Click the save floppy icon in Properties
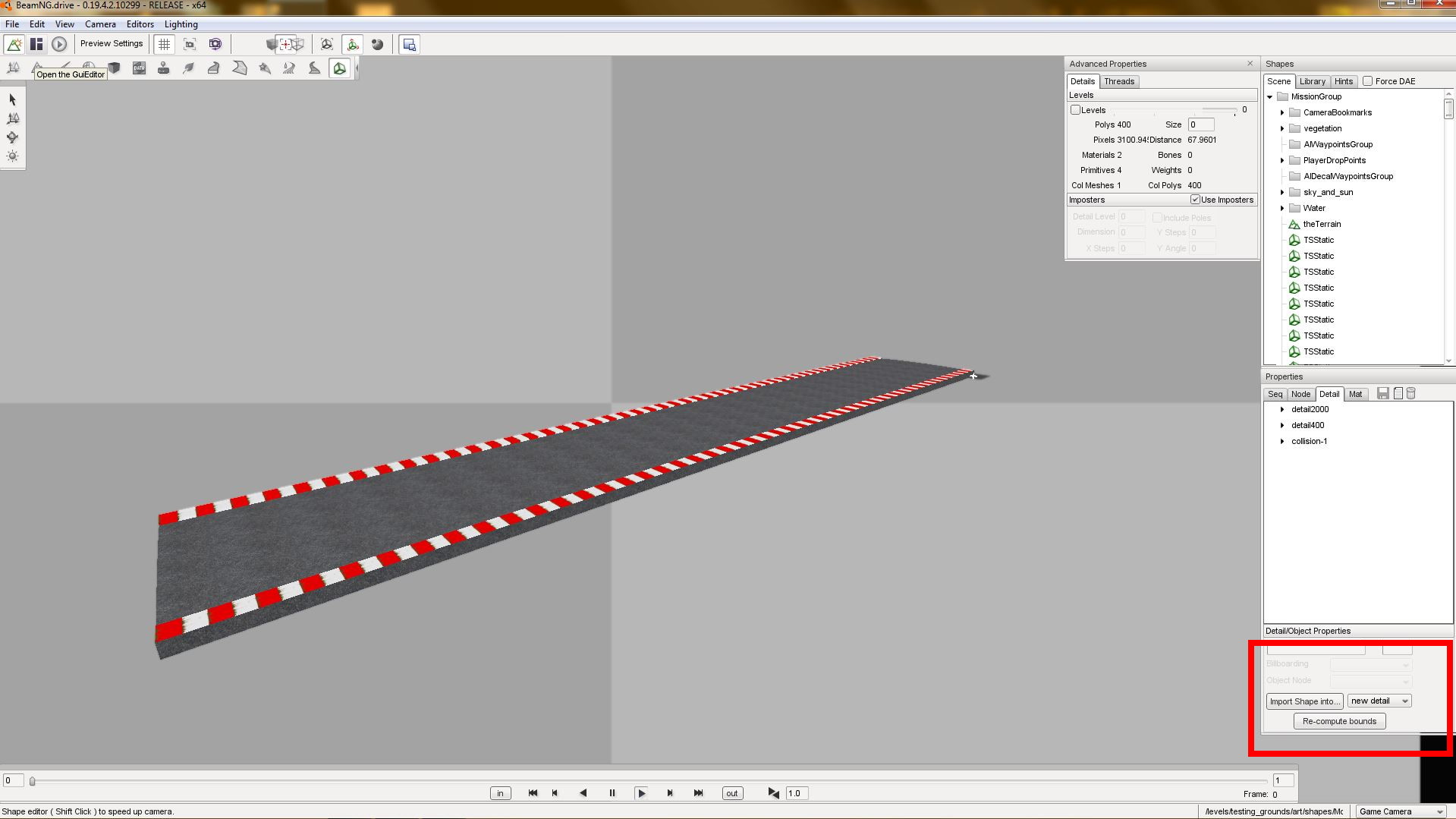Image resolution: width=1456 pixels, height=819 pixels. pos(1383,393)
